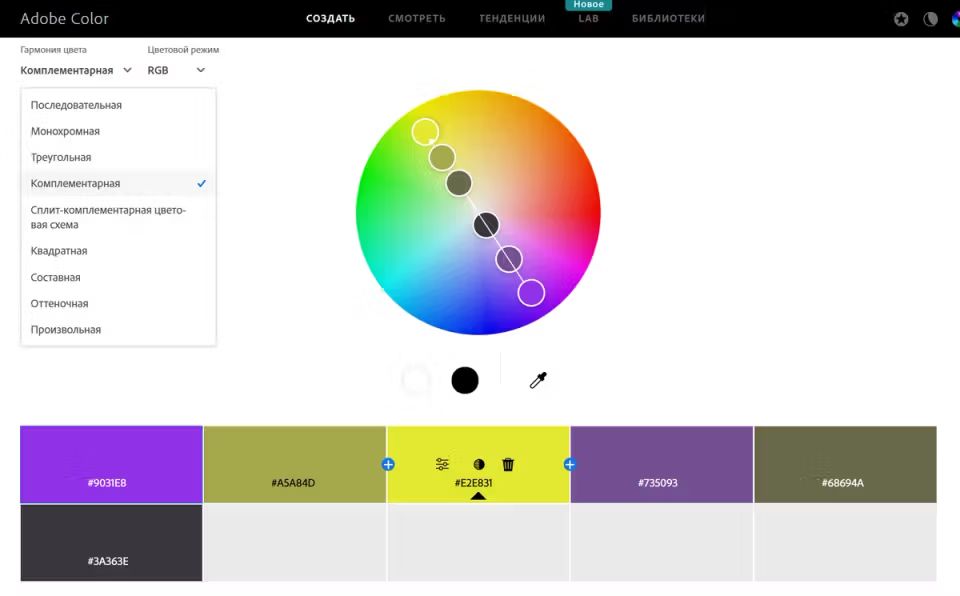This screenshot has height=596, width=960.
Task: Delete the yellow #E2E831 swatch via trash icon
Action: pos(508,464)
